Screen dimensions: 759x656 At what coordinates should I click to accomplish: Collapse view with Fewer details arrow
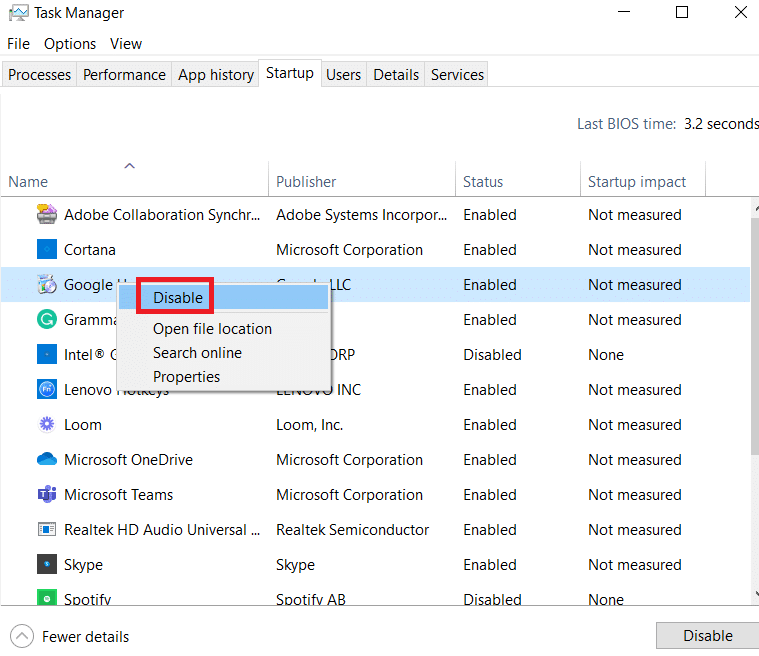22,636
